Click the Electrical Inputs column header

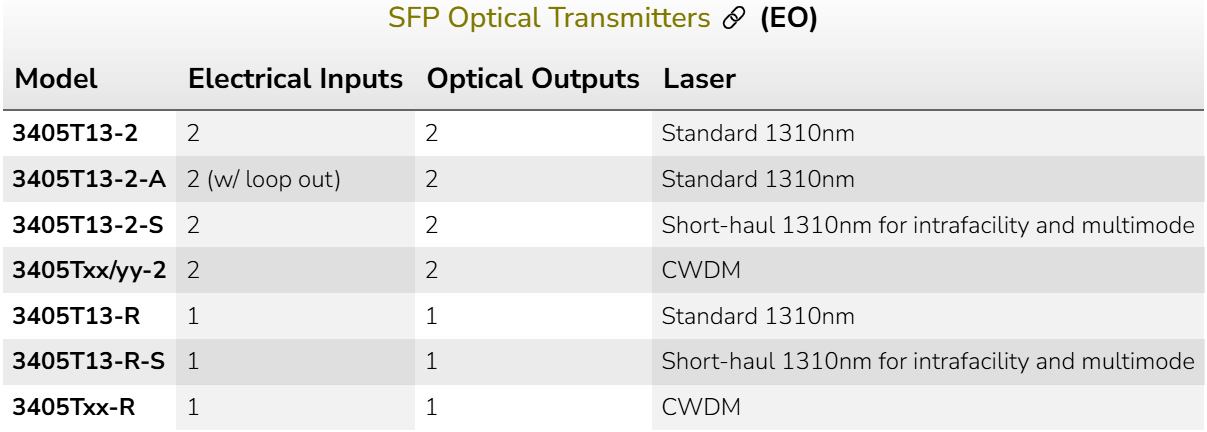tap(295, 79)
